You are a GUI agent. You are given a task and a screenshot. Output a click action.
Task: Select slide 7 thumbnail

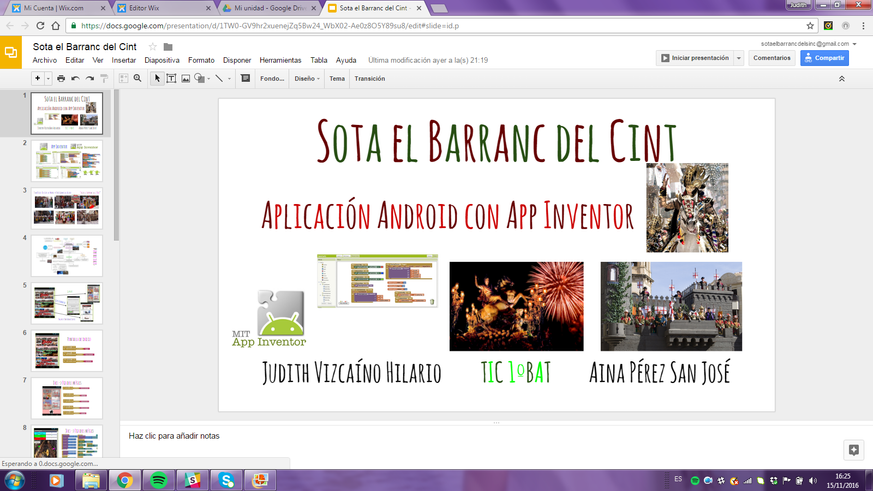[x=67, y=398]
